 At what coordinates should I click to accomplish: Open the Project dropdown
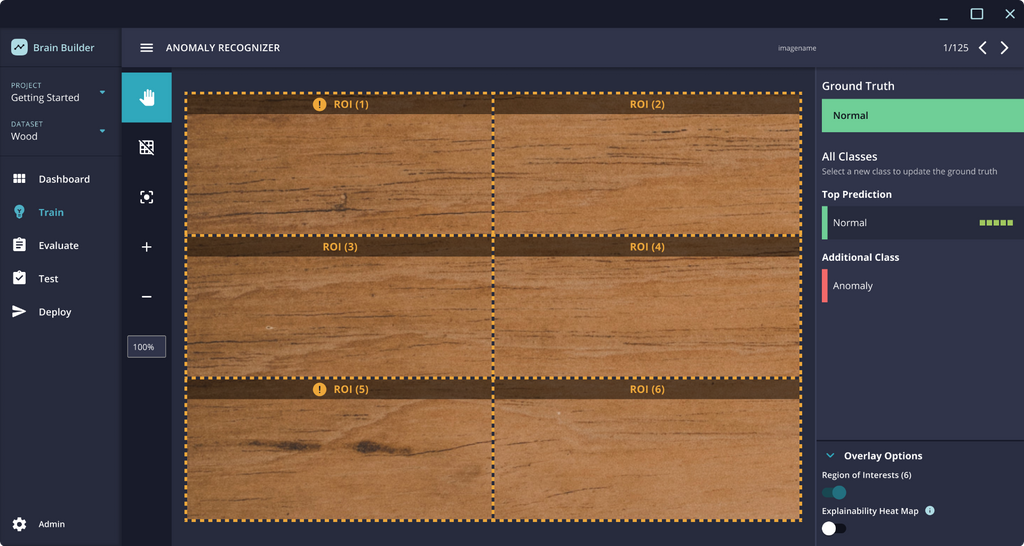pyautogui.click(x=102, y=93)
